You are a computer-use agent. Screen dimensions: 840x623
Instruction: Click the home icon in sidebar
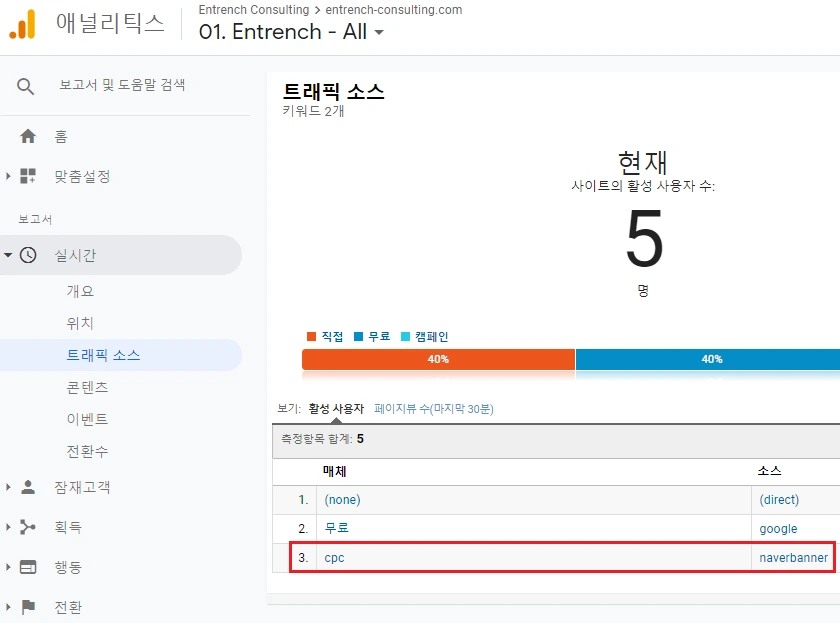pos(28,136)
